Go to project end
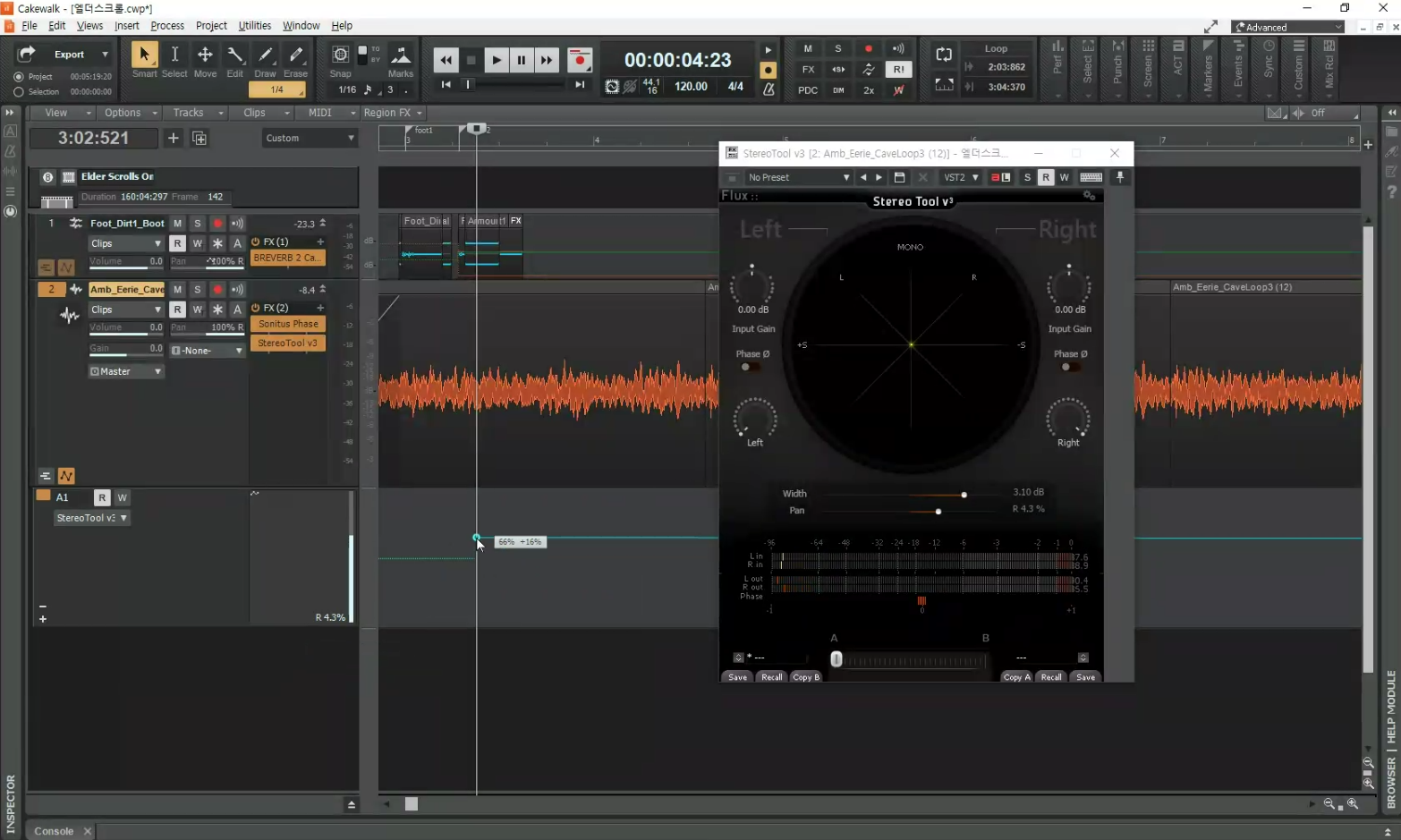 pyautogui.click(x=580, y=85)
